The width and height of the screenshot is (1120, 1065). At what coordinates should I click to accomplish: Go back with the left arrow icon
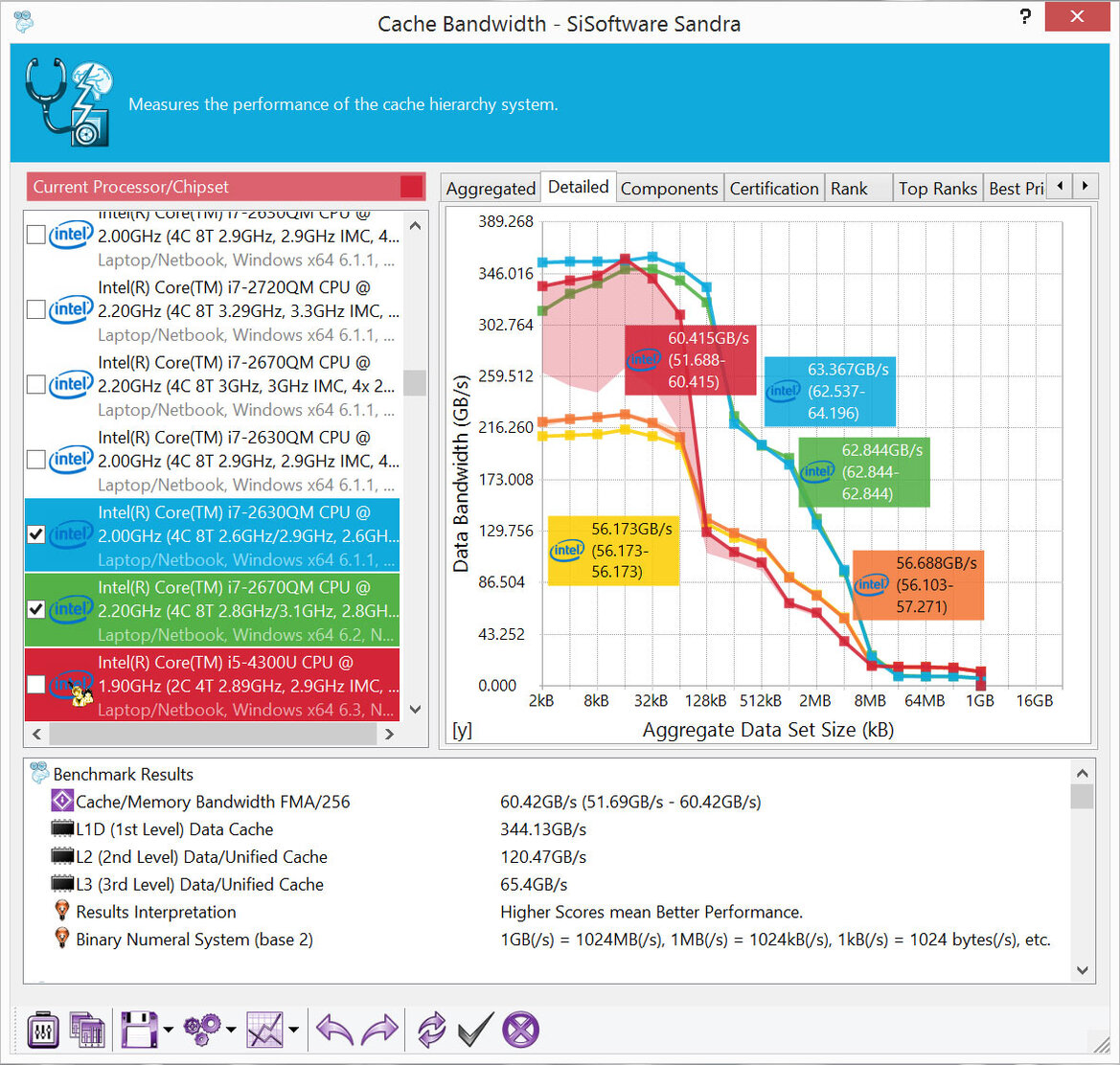pos(334,1030)
